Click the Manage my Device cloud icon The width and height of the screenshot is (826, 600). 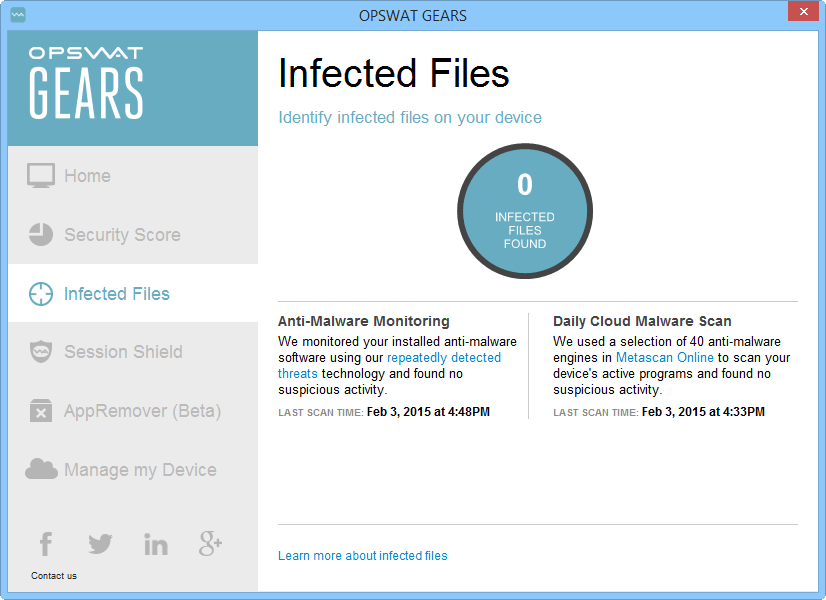(x=41, y=469)
